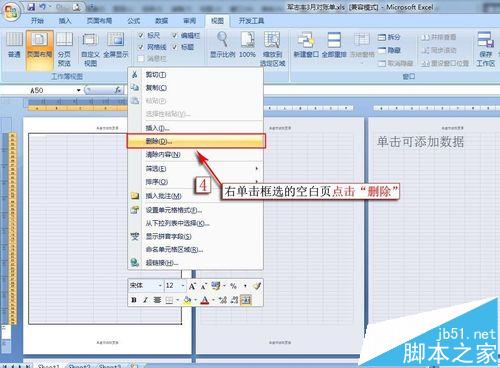This screenshot has width=500, height=368.
Task: Save workbook via quick access toolbar
Action: [31, 7]
